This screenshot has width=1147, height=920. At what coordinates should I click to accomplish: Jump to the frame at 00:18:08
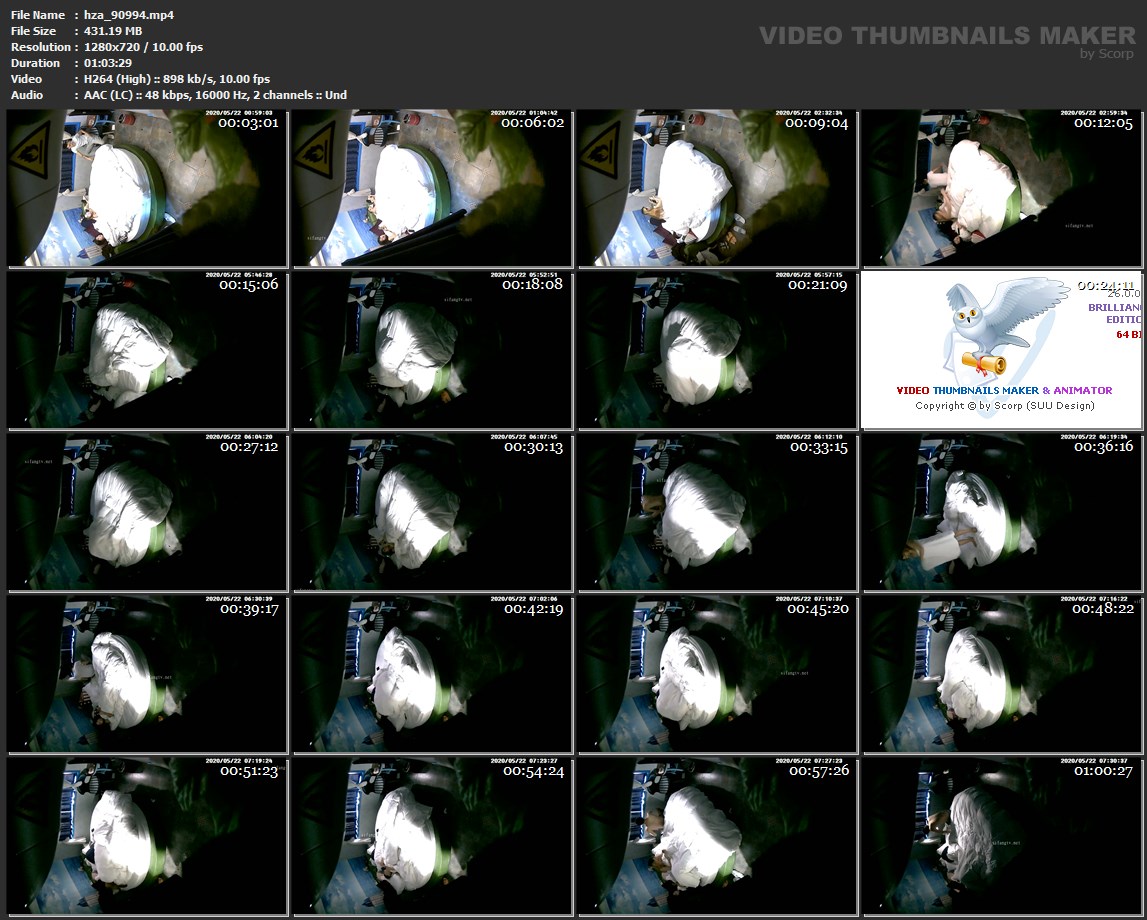pyautogui.click(x=432, y=350)
